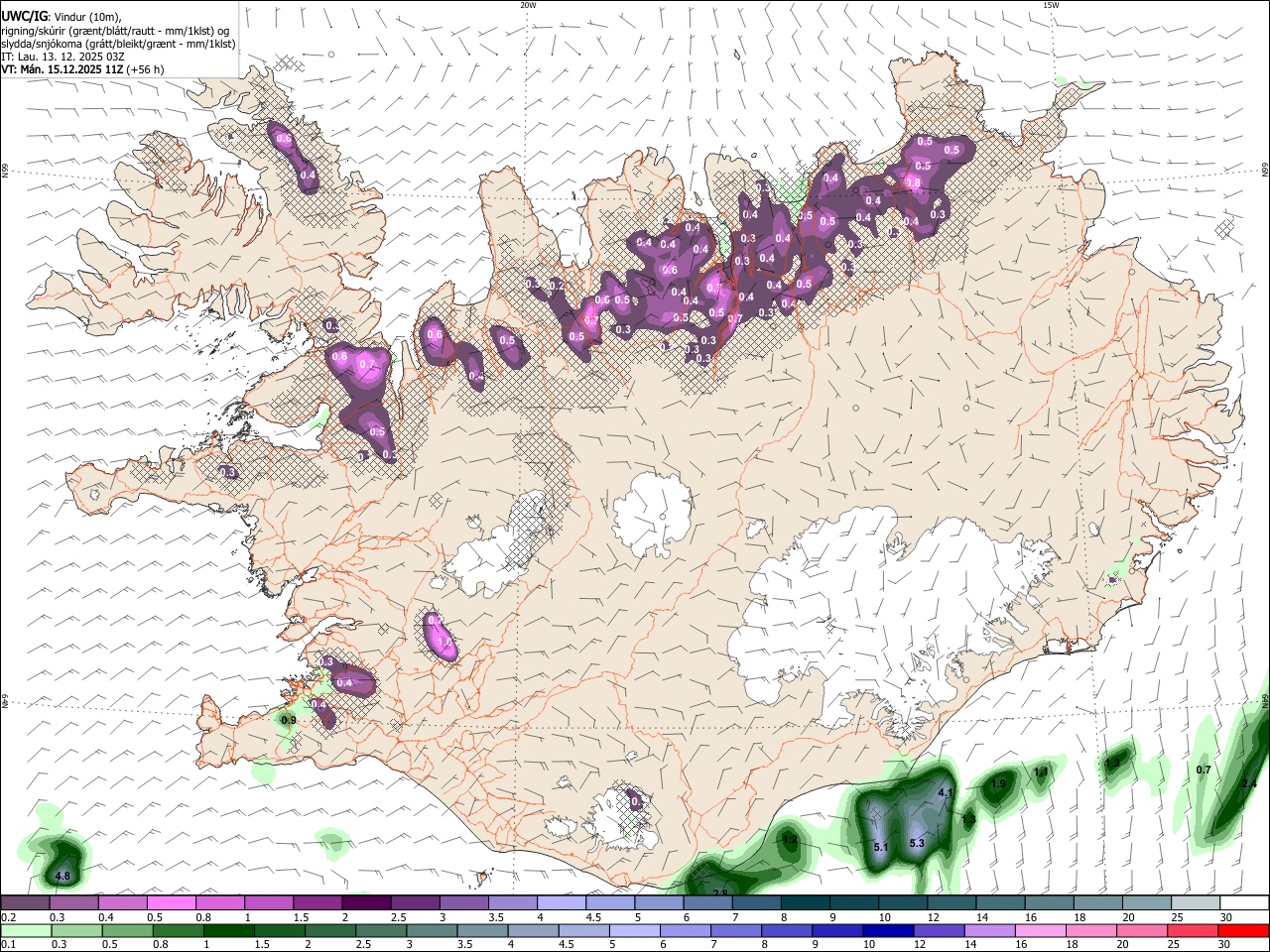Click the 20W longitude label
This screenshot has width=1270, height=952.
[x=528, y=5]
